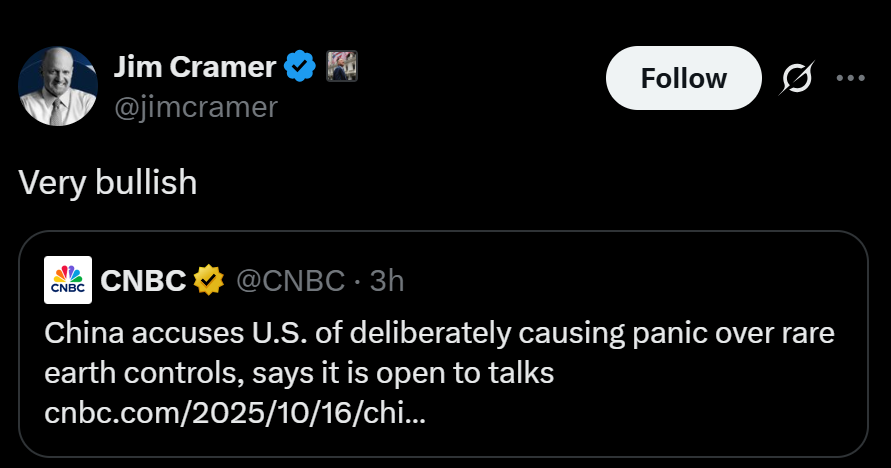Click the 3h timestamp on quoted post

[387, 281]
